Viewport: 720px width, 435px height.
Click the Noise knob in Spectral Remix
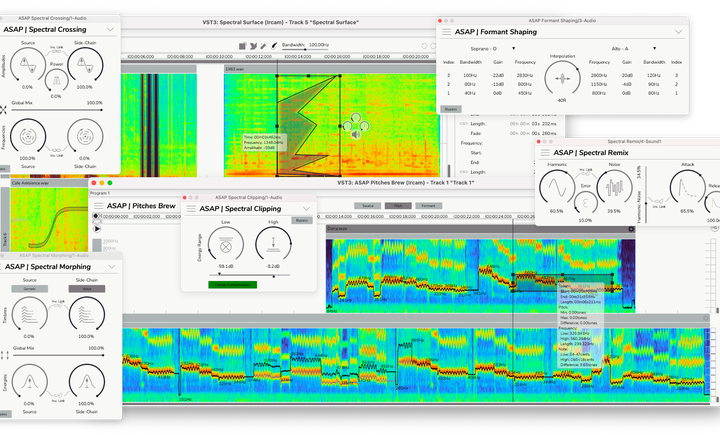click(614, 186)
